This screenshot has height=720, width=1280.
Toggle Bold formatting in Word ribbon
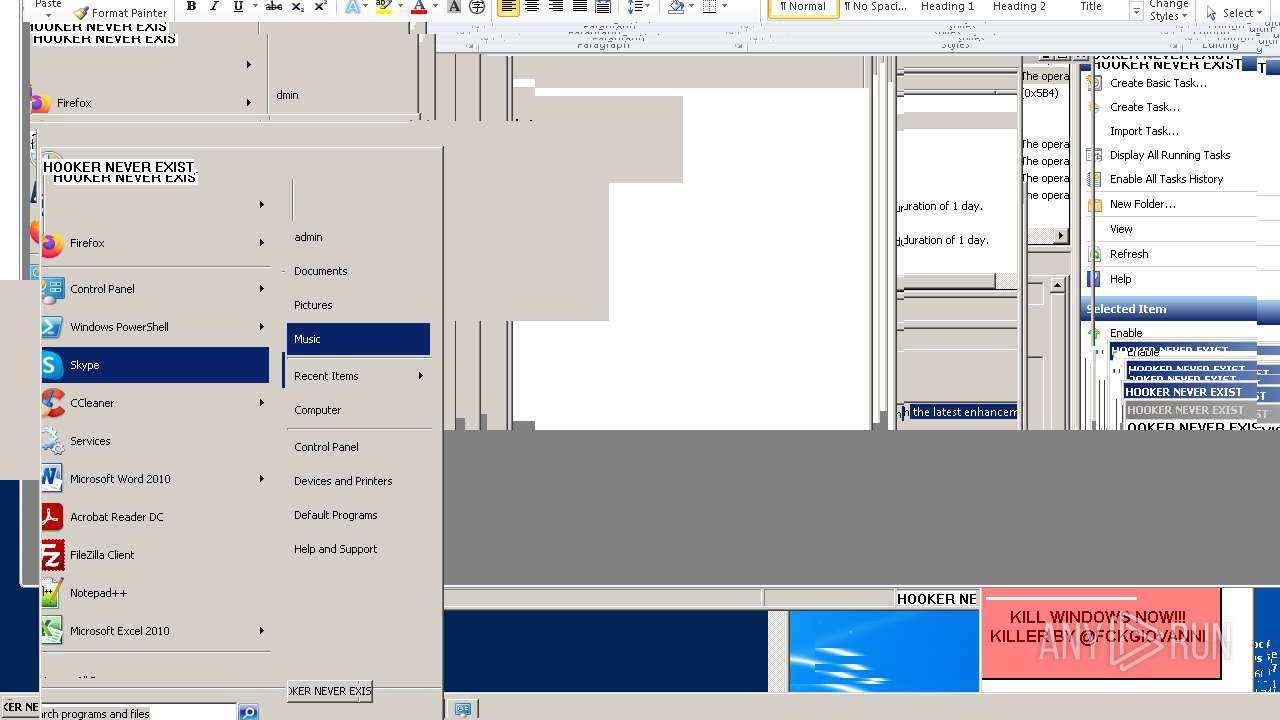pyautogui.click(x=191, y=6)
